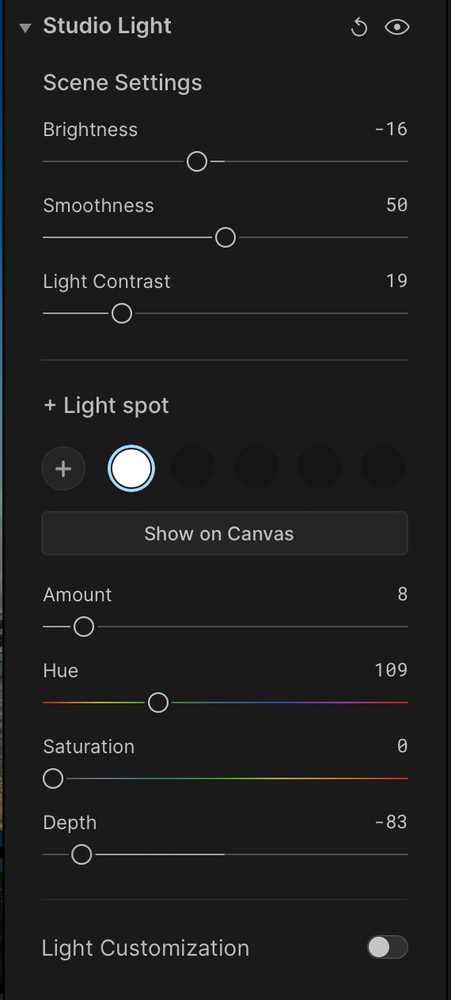This screenshot has width=451, height=1000.
Task: Click the Show on Canvas button
Action: click(225, 533)
